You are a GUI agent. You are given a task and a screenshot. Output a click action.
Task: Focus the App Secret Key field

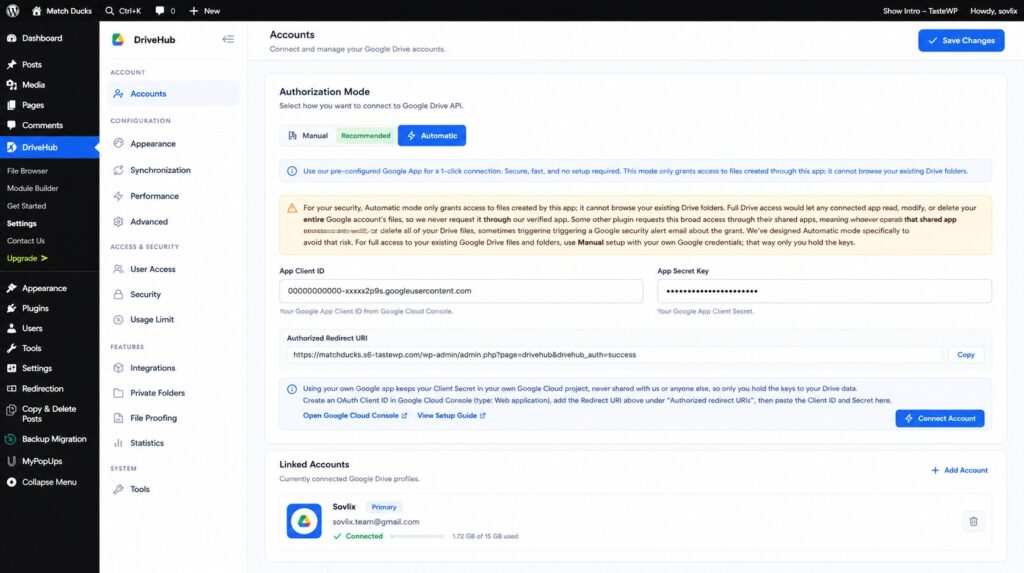click(x=824, y=291)
